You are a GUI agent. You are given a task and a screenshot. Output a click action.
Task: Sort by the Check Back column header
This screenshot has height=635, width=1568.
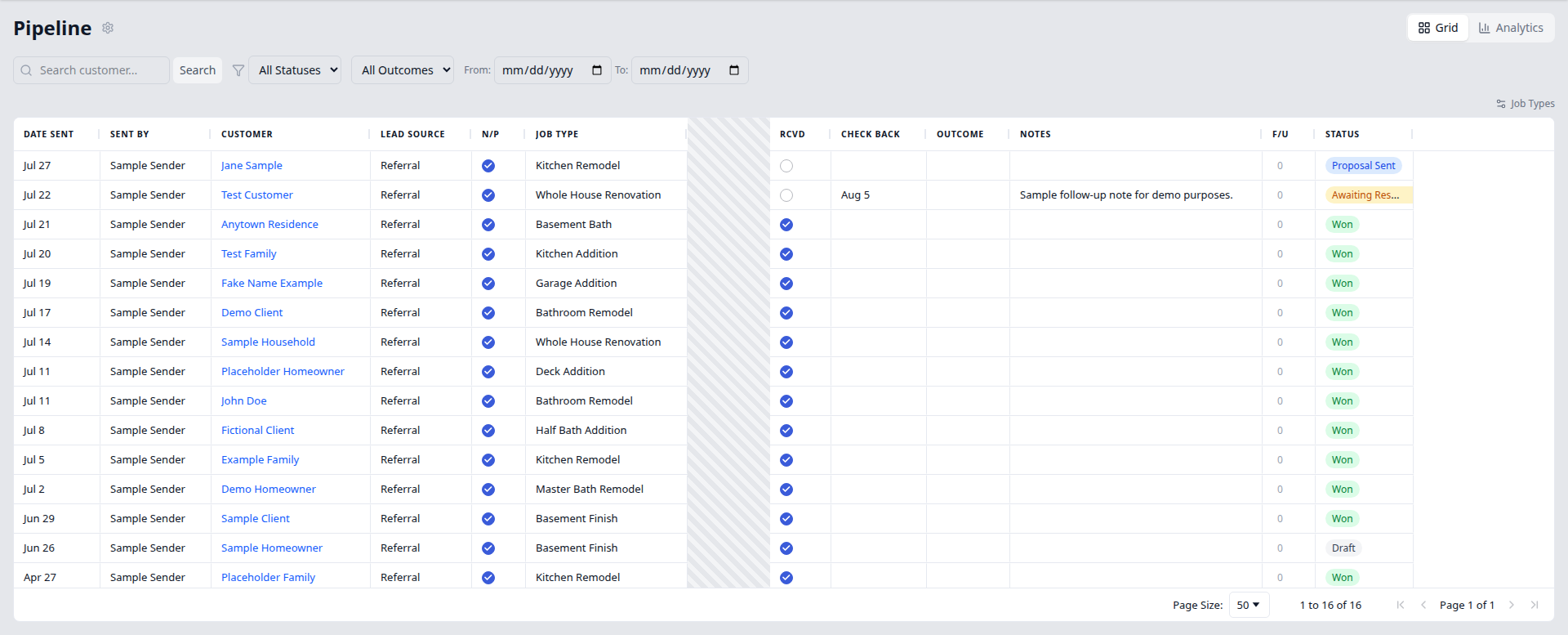pos(870,134)
